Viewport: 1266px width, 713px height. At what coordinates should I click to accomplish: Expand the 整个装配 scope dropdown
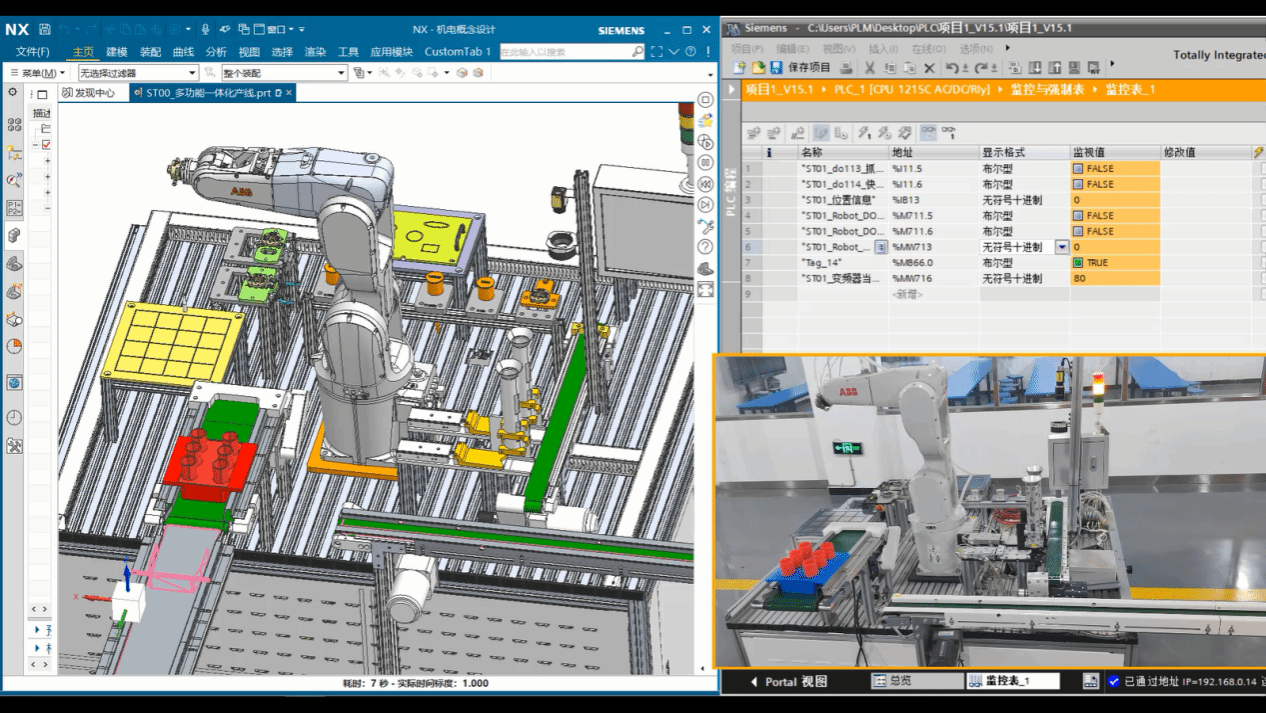coord(341,73)
